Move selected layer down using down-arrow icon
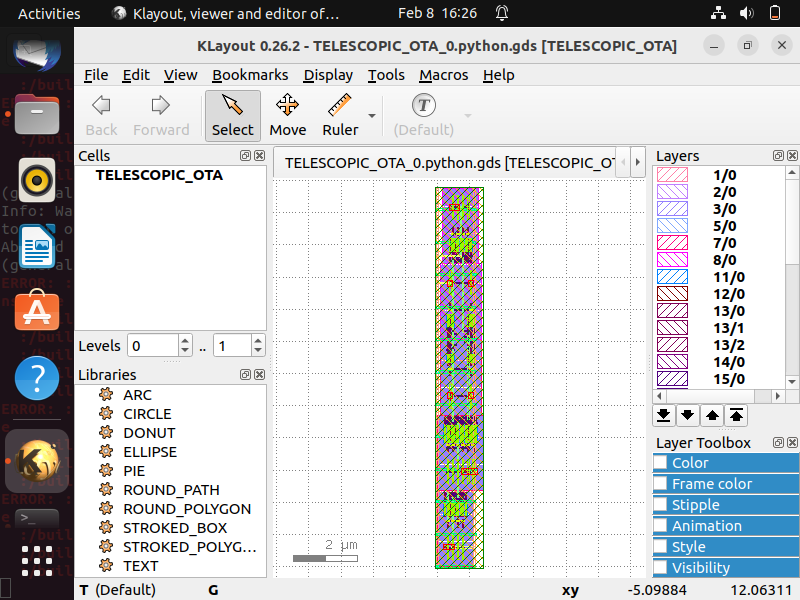 coord(688,415)
